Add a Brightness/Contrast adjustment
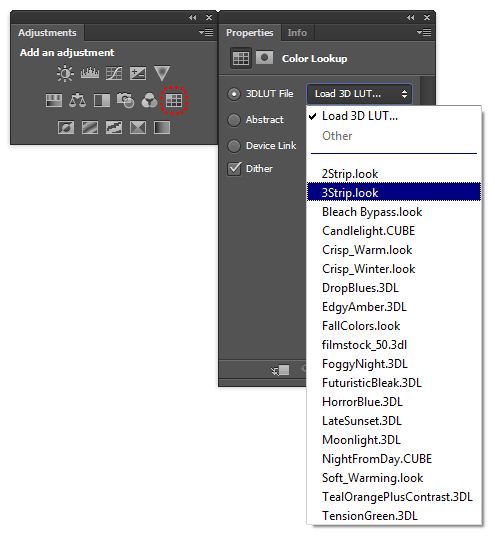Image resolution: width=495 pixels, height=538 pixels. point(65,74)
